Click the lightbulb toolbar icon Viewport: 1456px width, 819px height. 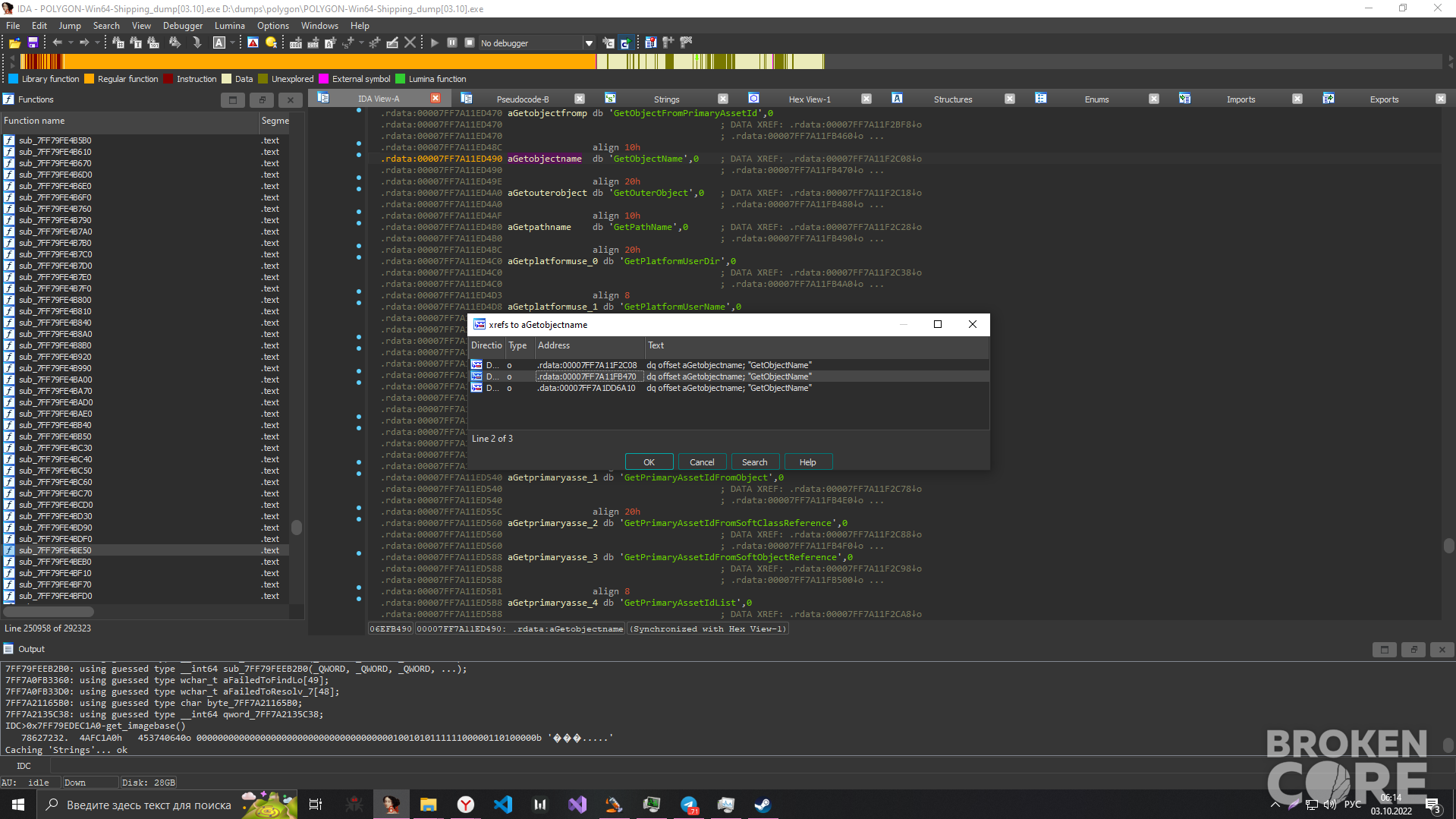[271, 43]
